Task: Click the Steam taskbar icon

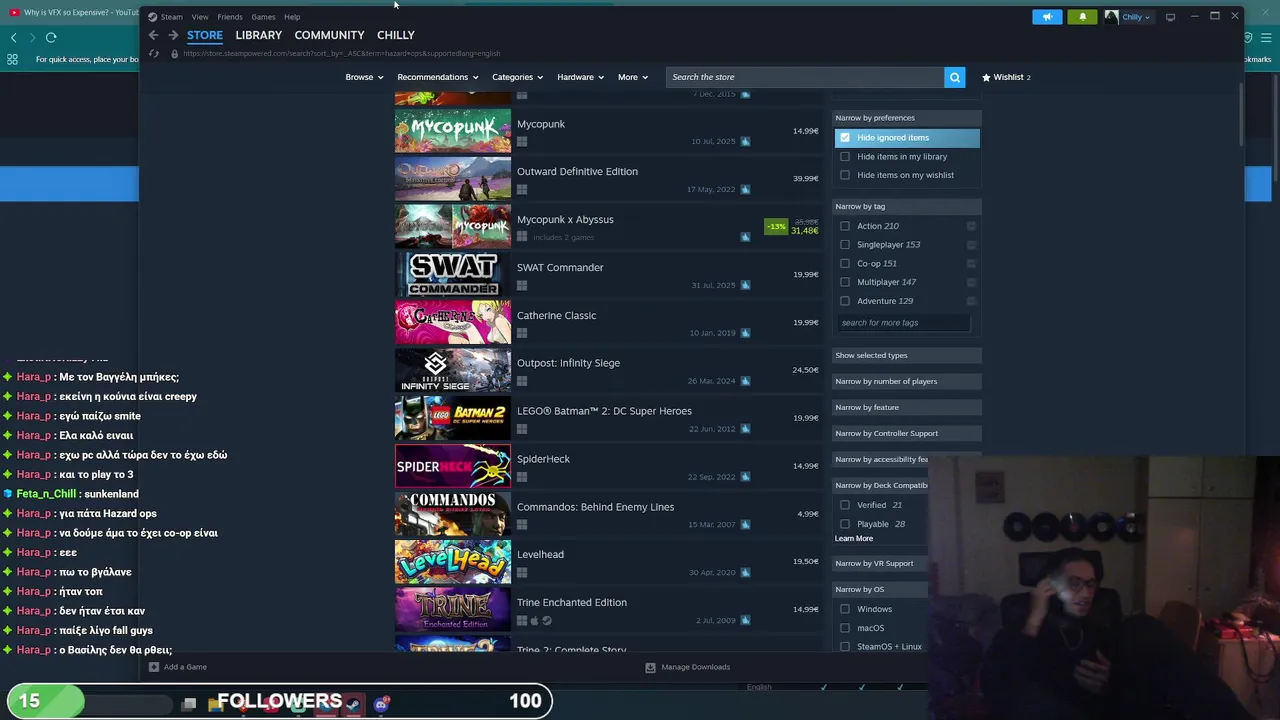Action: click(x=353, y=704)
